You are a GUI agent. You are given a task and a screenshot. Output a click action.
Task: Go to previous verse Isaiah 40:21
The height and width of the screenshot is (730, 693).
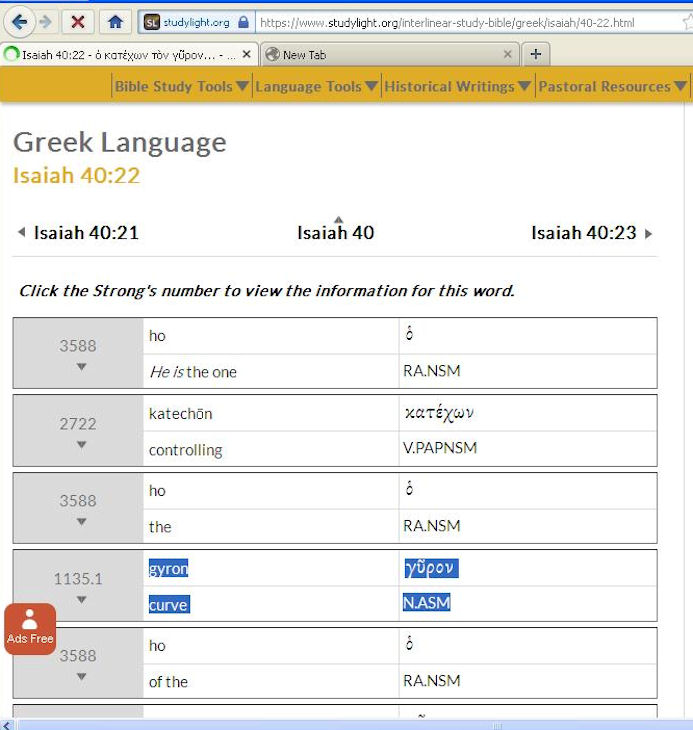(78, 233)
